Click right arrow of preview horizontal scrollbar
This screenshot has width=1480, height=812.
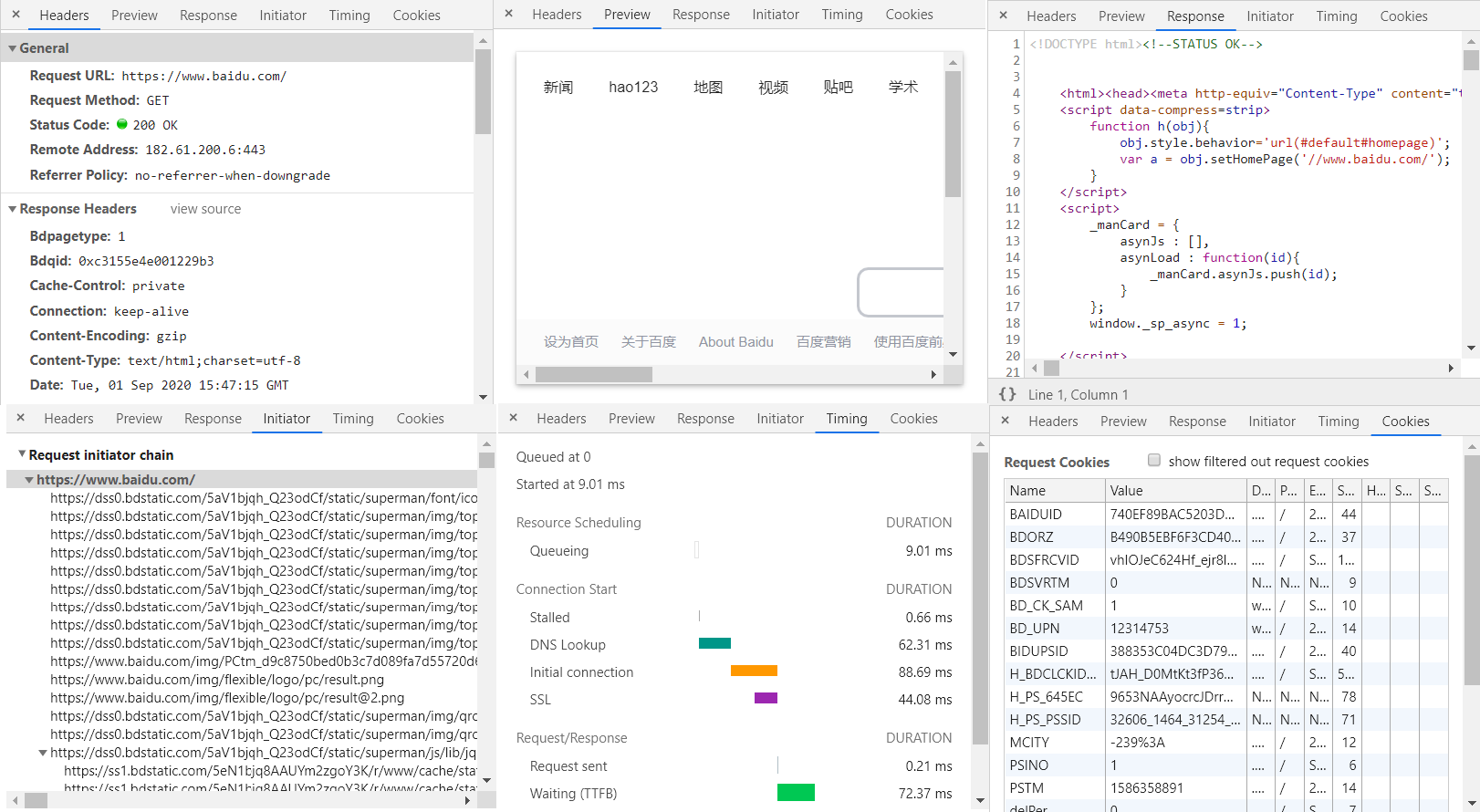coord(933,375)
